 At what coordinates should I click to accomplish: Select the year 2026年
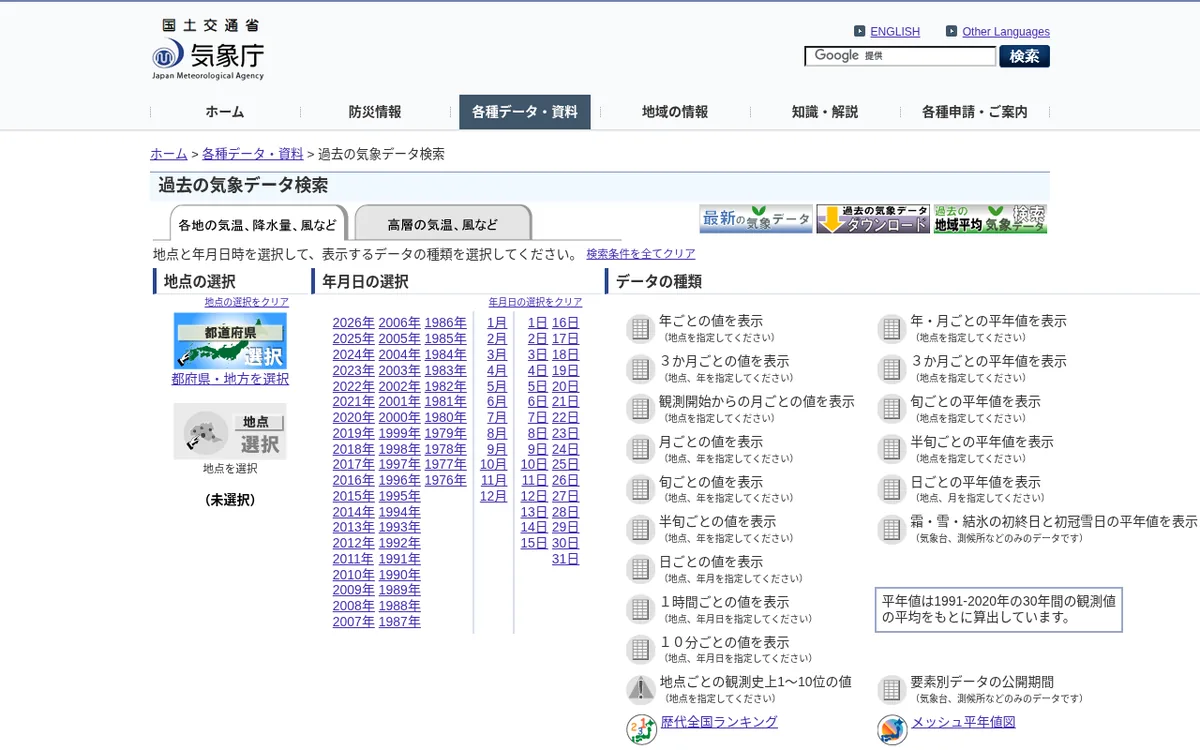pos(354,323)
